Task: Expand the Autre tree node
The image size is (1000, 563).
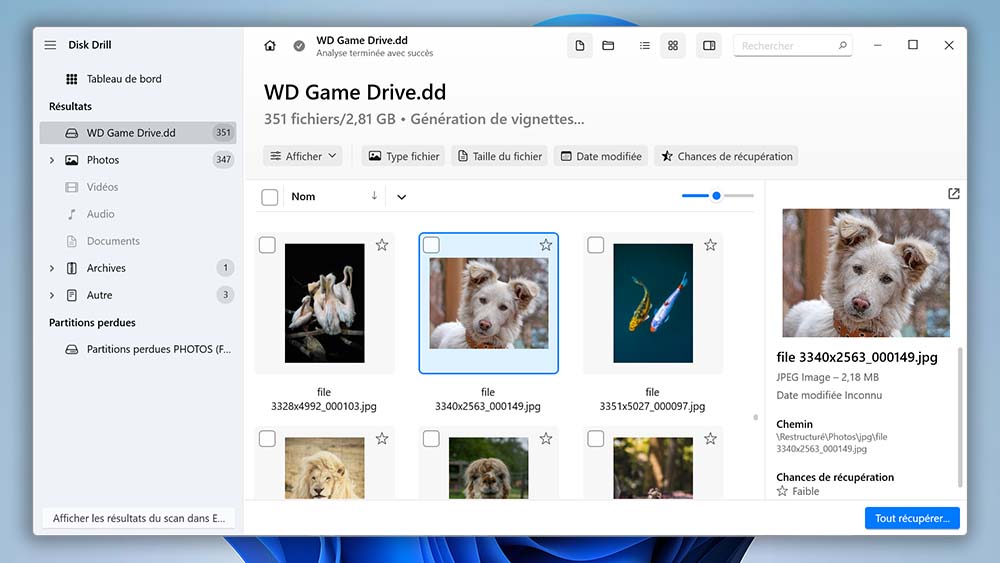Action: (x=52, y=295)
